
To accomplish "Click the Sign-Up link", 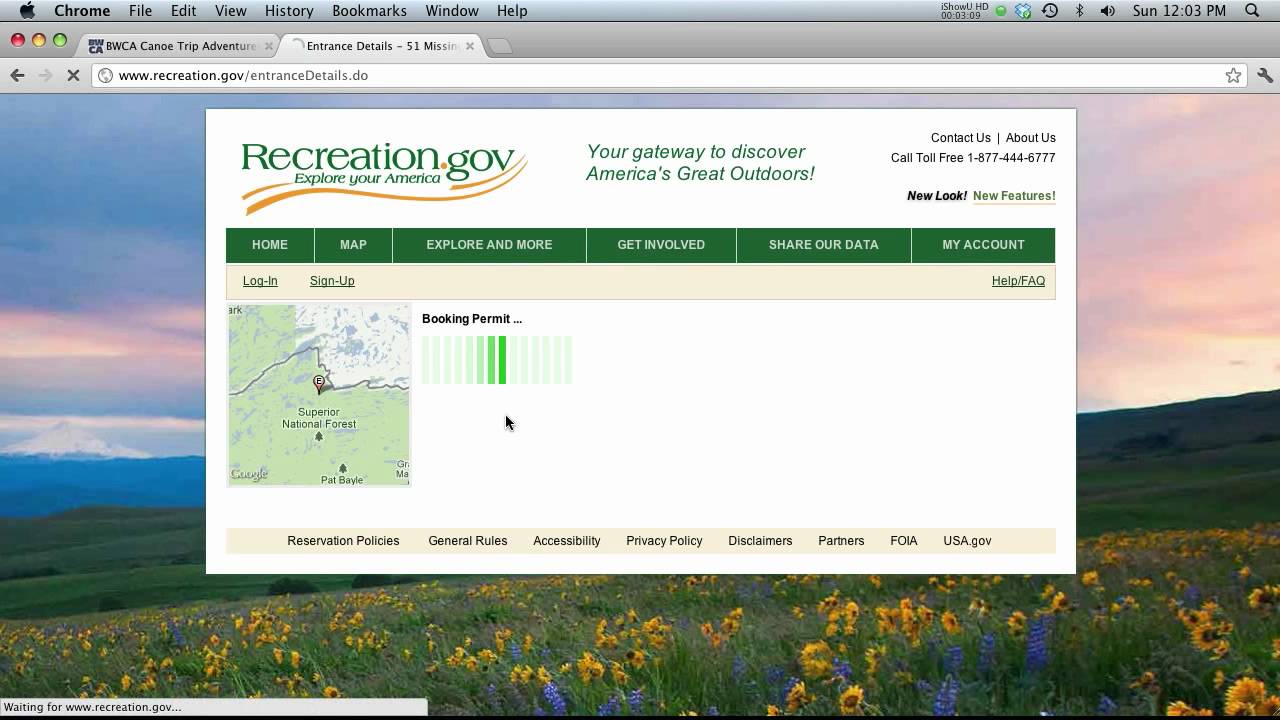I will pos(332,281).
